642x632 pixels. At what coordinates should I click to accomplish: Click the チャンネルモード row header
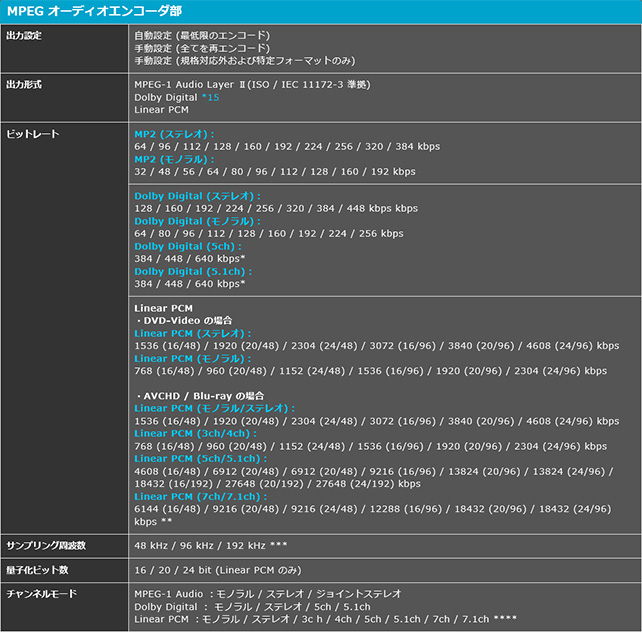point(42,593)
